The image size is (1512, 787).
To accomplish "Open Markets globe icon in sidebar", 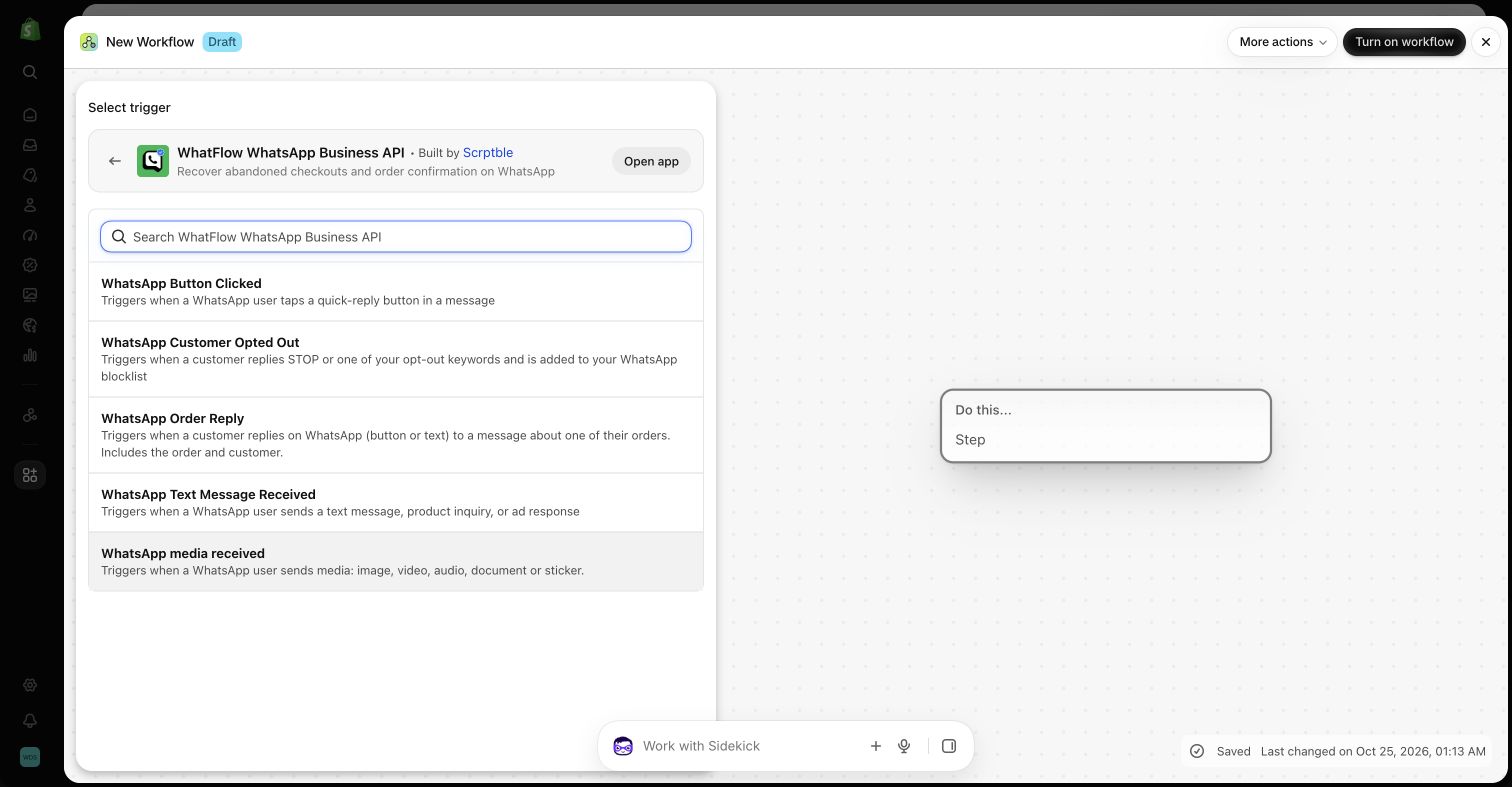I will (30, 325).
